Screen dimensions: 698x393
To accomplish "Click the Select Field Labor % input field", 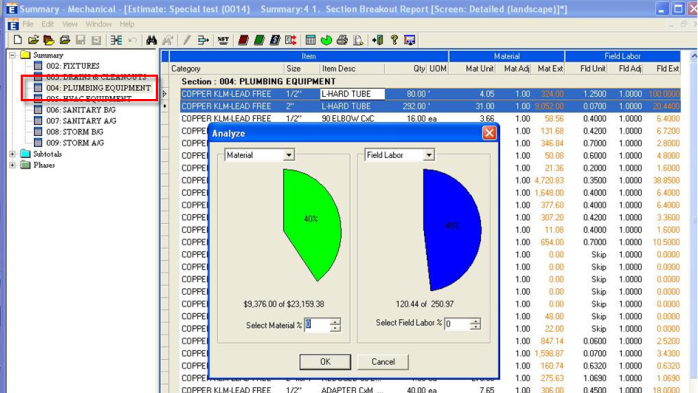I will [x=457, y=324].
